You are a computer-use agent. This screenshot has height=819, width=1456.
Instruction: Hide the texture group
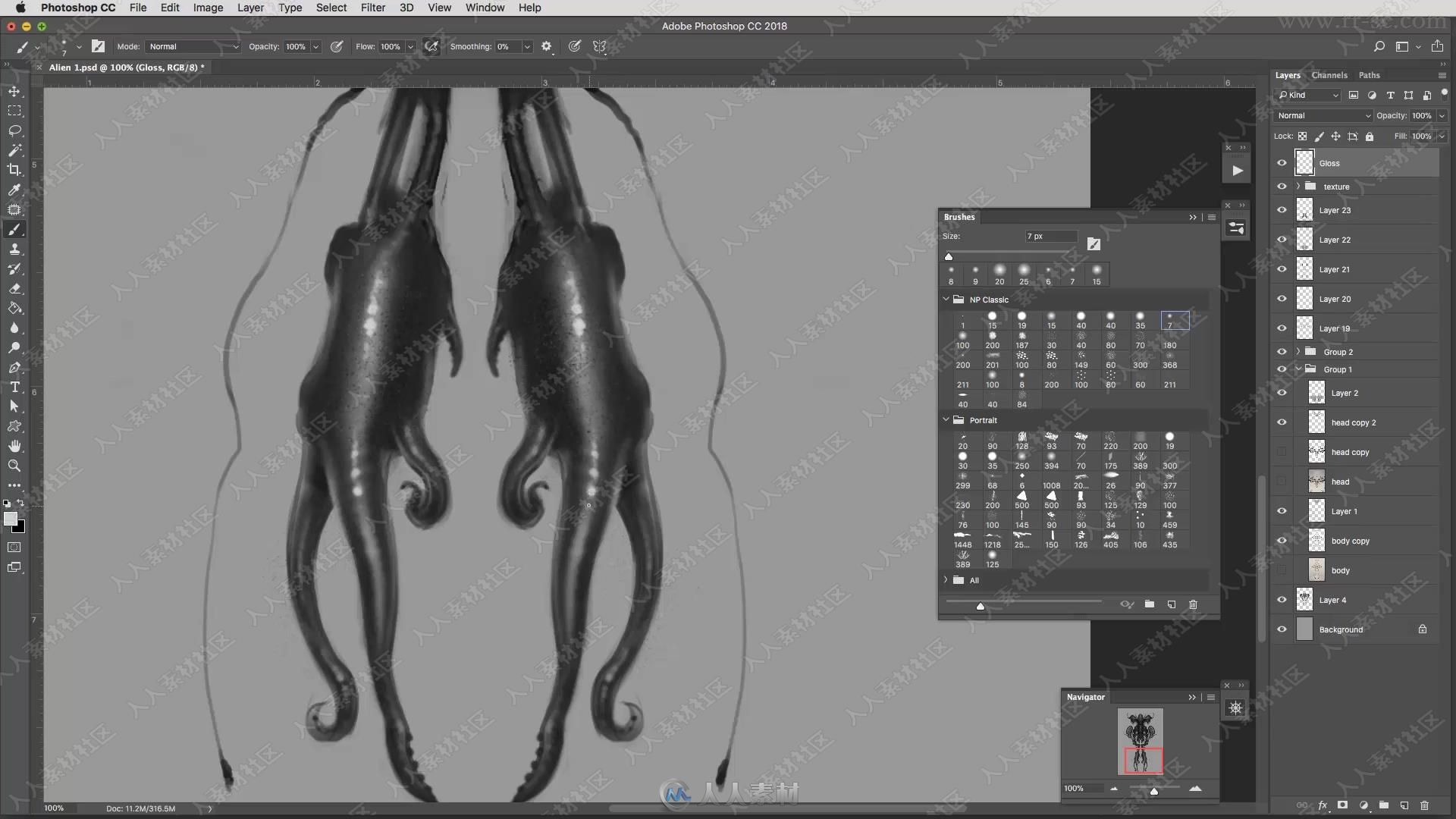tap(1282, 187)
